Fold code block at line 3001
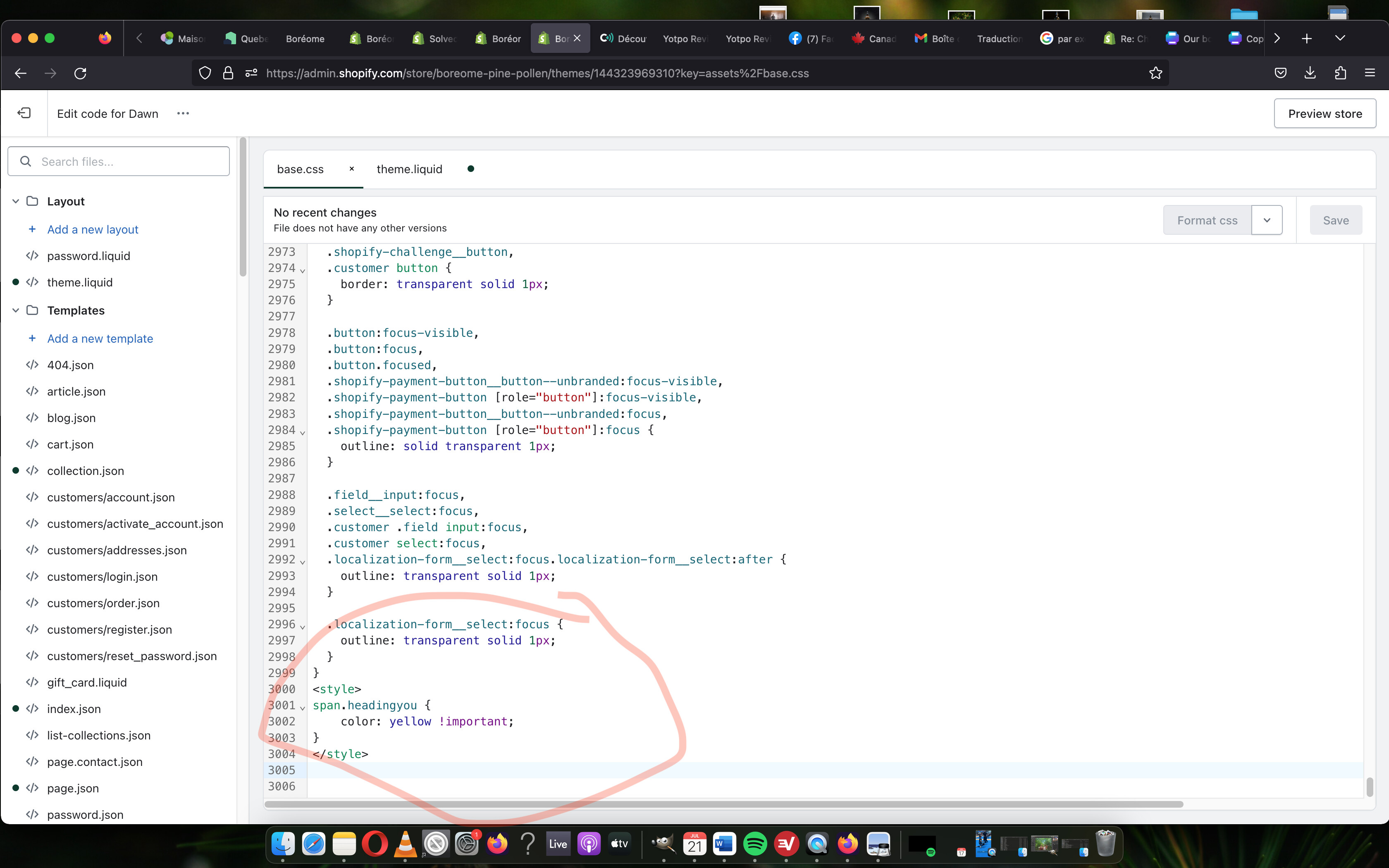This screenshot has width=1389, height=868. click(303, 708)
